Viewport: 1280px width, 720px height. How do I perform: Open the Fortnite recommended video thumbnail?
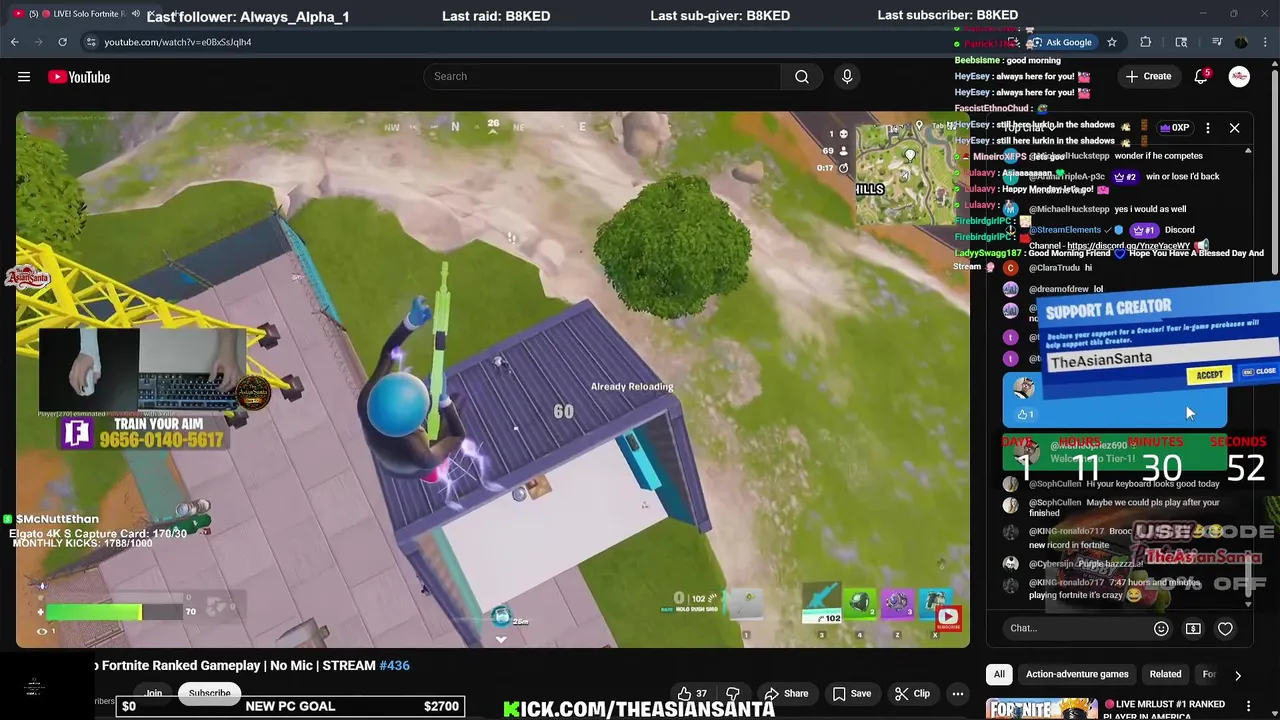(1041, 709)
